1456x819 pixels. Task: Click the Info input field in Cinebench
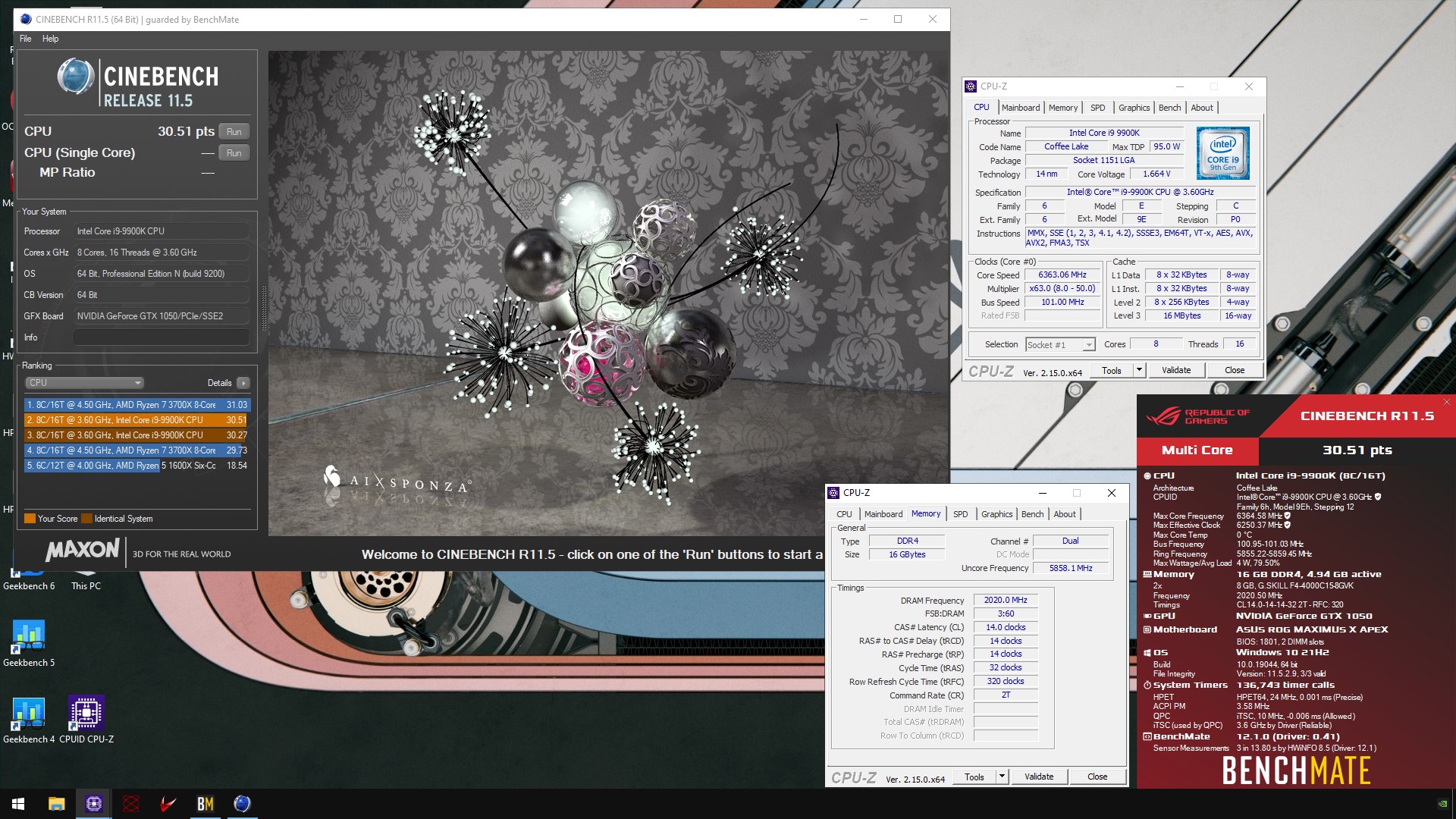162,337
